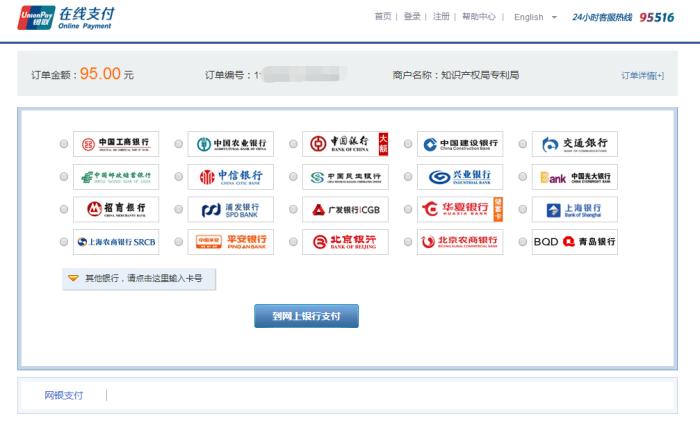The height and width of the screenshot is (421, 700).
Task: Go to 首页 home page
Action: (383, 17)
